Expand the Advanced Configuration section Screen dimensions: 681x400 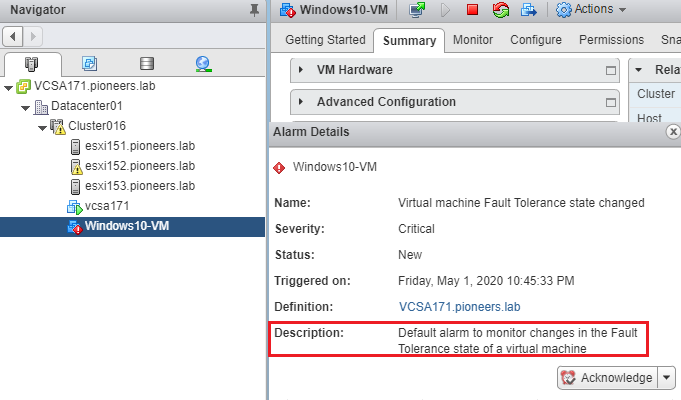(x=301, y=102)
